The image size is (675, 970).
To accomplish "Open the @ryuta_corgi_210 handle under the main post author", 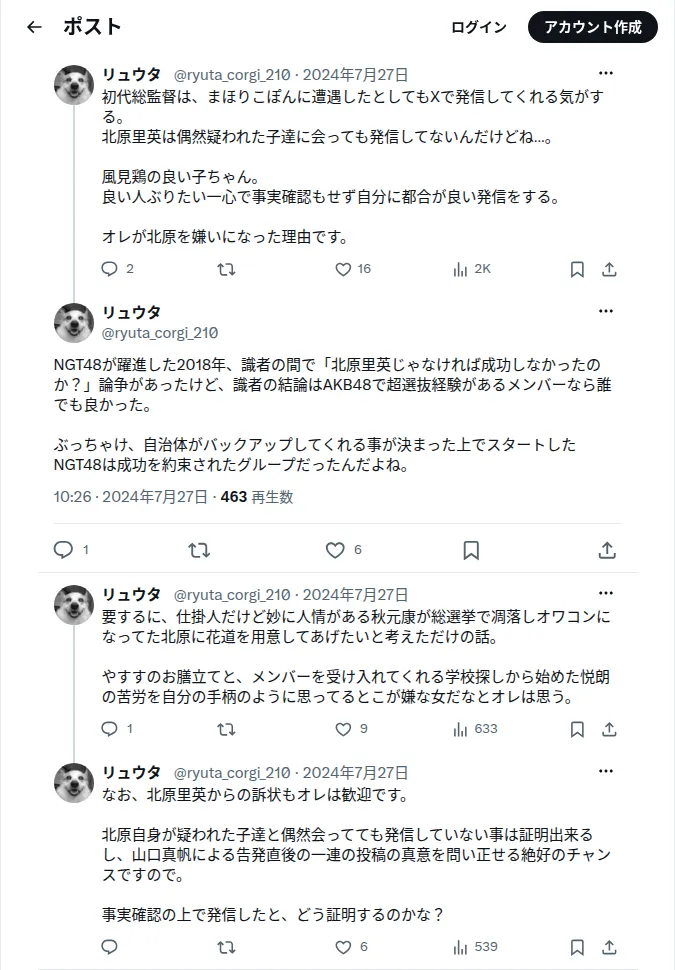I will [160, 333].
